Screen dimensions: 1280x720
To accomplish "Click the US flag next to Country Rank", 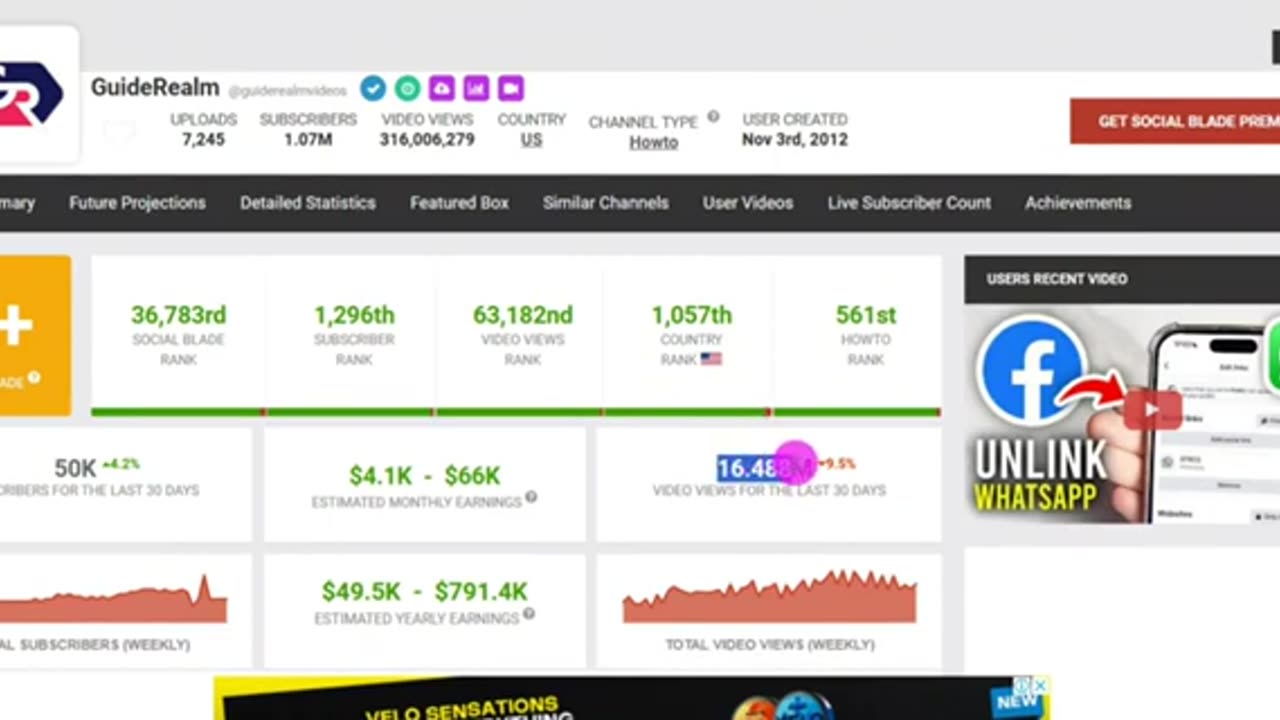I will click(x=711, y=359).
